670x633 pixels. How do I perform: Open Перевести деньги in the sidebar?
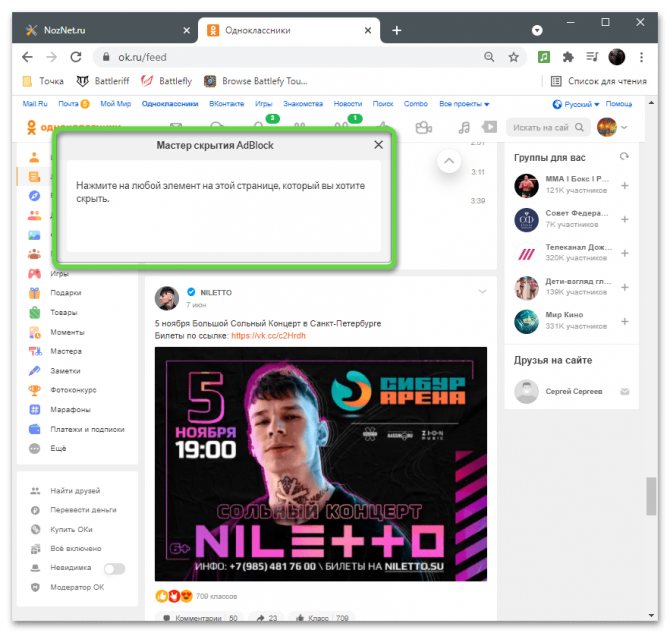(83, 510)
